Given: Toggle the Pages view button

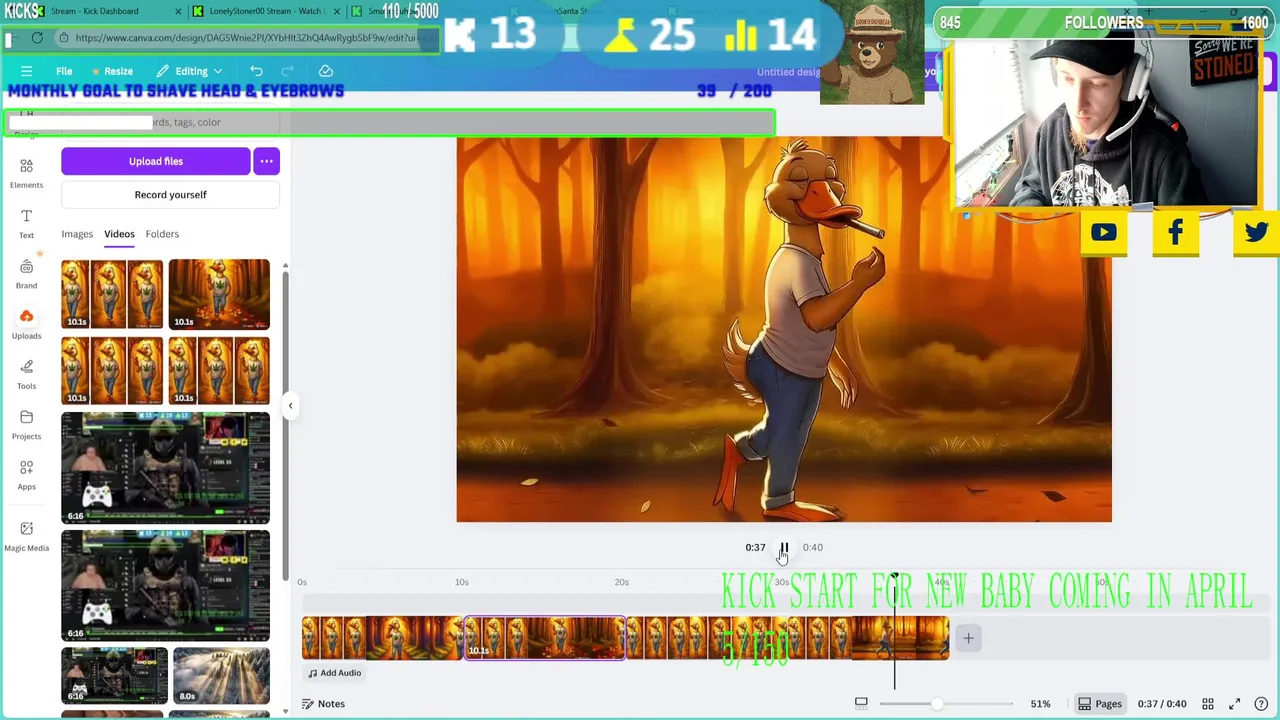Looking at the screenshot, I should click(x=1098, y=704).
